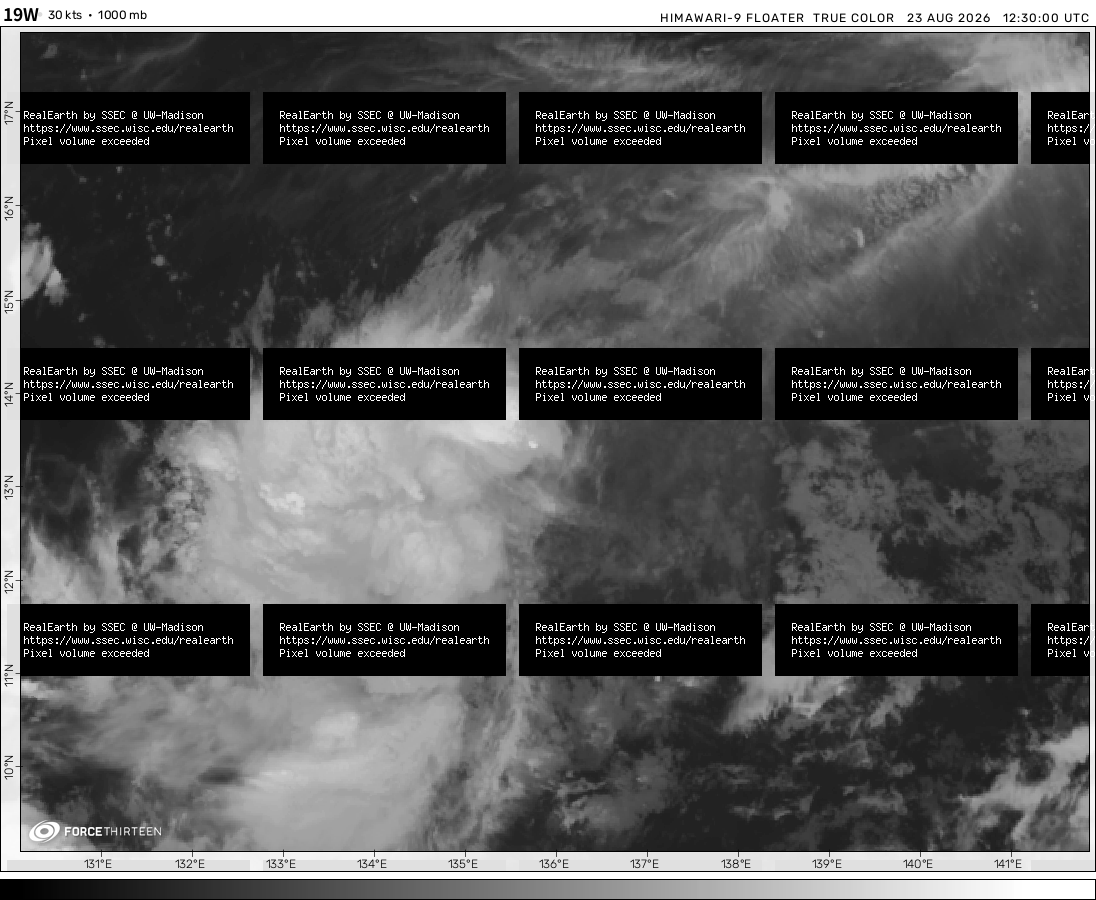
Task: Click the 131°E longitude label
Action: coord(98,864)
